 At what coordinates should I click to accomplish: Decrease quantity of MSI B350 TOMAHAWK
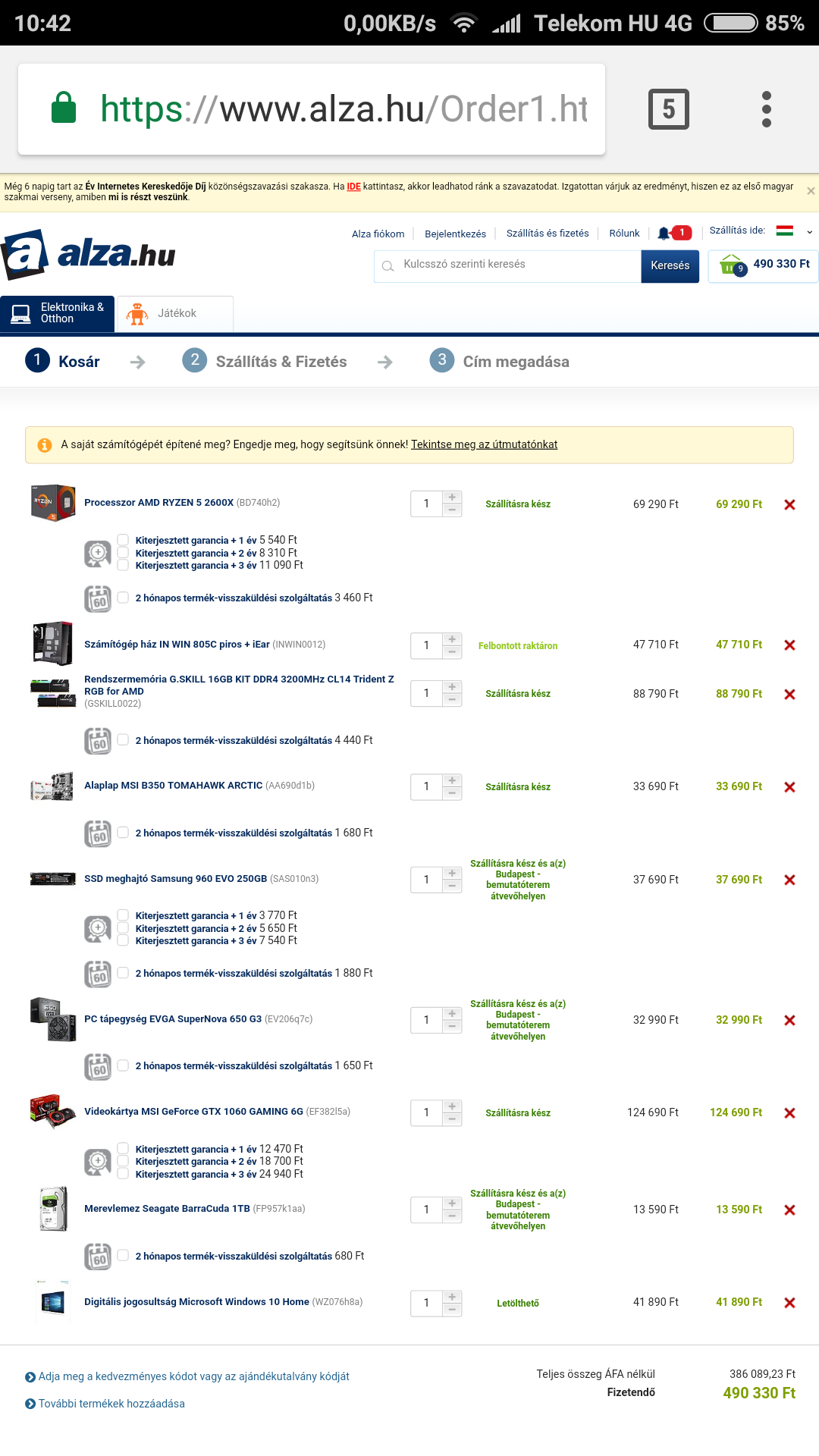pos(452,793)
